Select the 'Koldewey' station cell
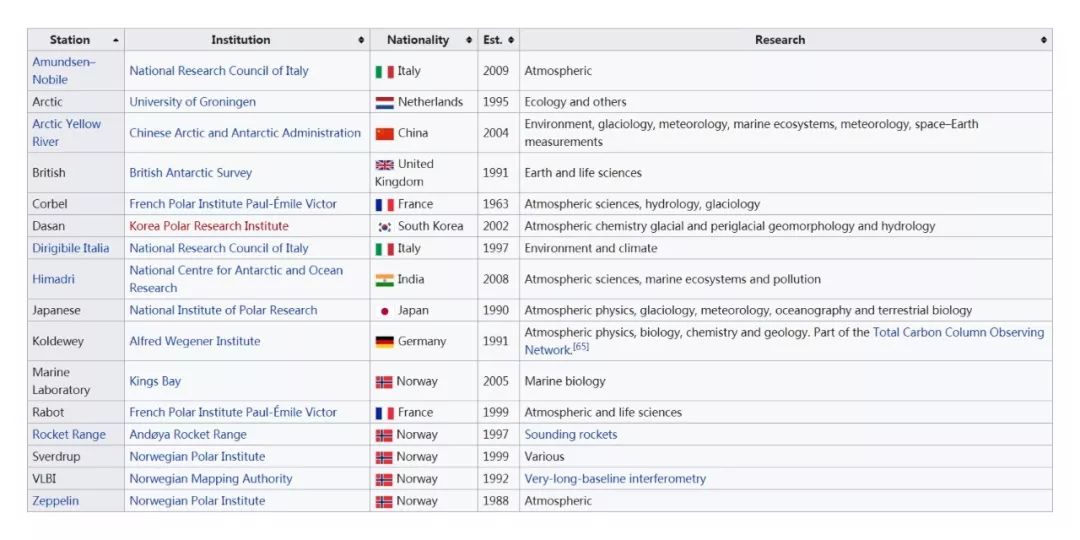 coord(76,341)
